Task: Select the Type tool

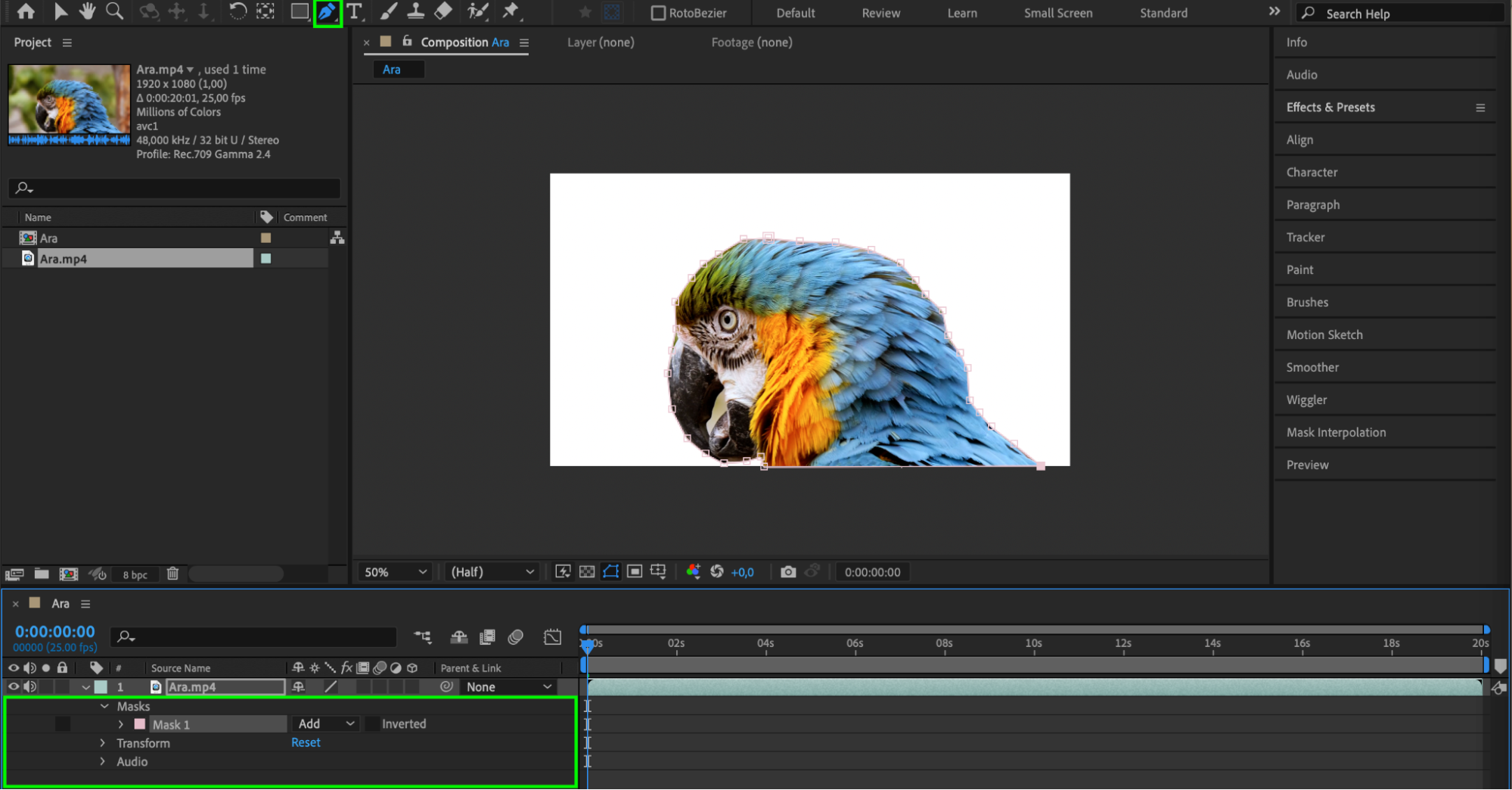Action: [354, 12]
